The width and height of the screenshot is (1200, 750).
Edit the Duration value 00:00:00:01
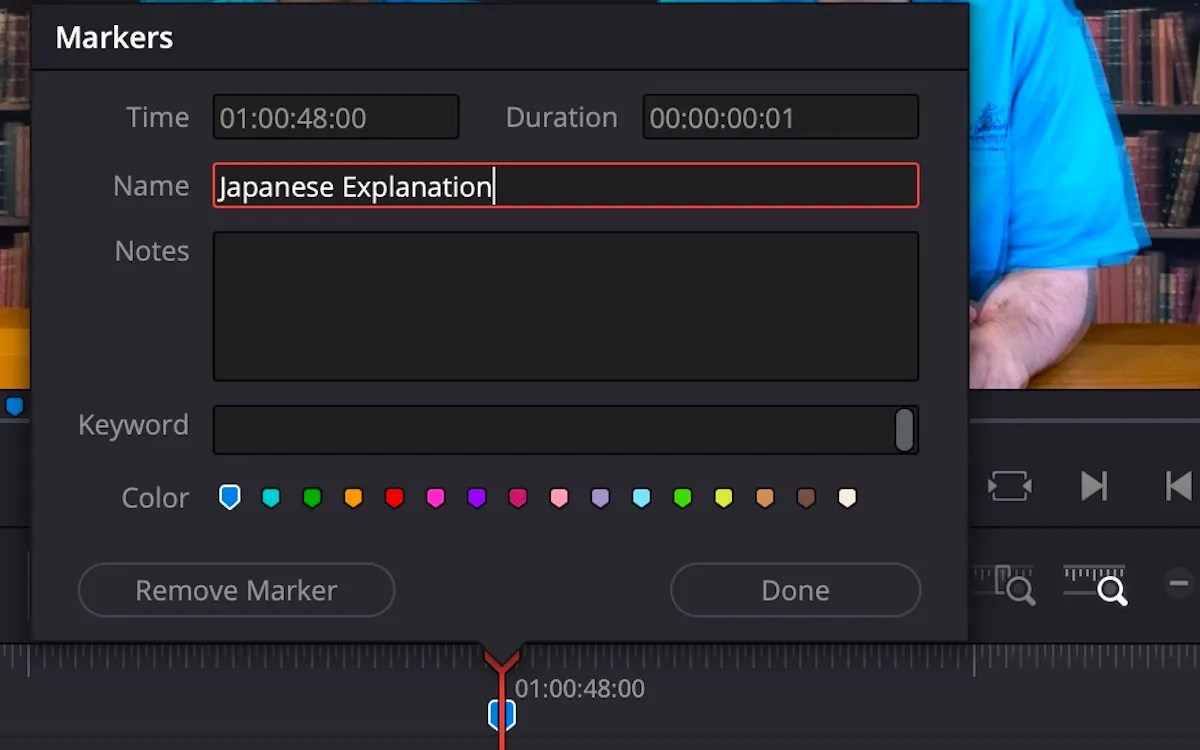coord(780,117)
